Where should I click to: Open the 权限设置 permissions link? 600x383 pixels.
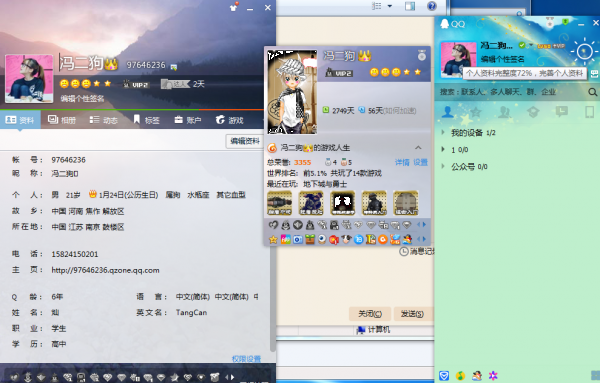(x=246, y=359)
